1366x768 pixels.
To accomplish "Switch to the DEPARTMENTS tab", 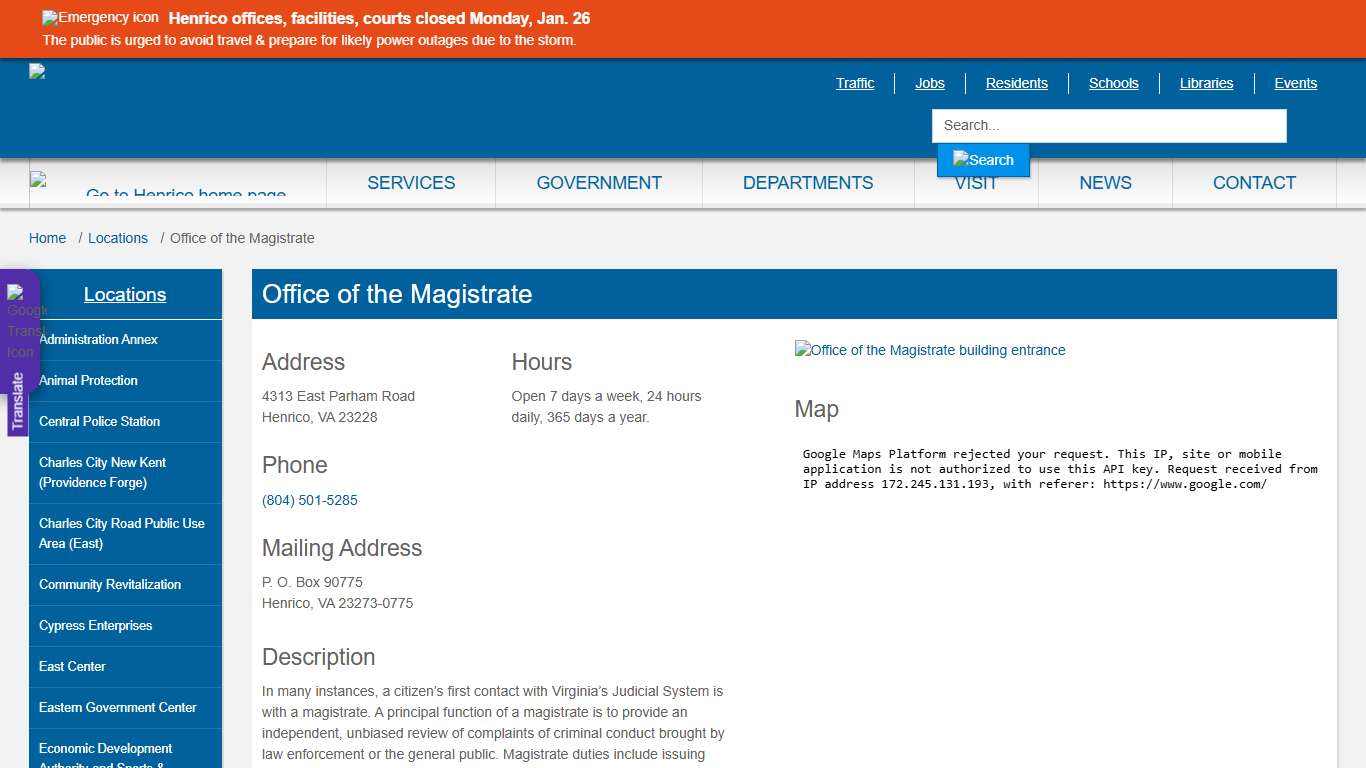I will (807, 183).
